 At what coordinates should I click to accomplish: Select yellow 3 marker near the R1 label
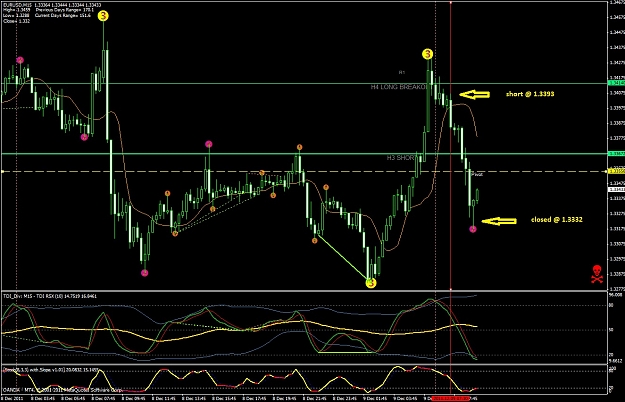pyautogui.click(x=427, y=54)
